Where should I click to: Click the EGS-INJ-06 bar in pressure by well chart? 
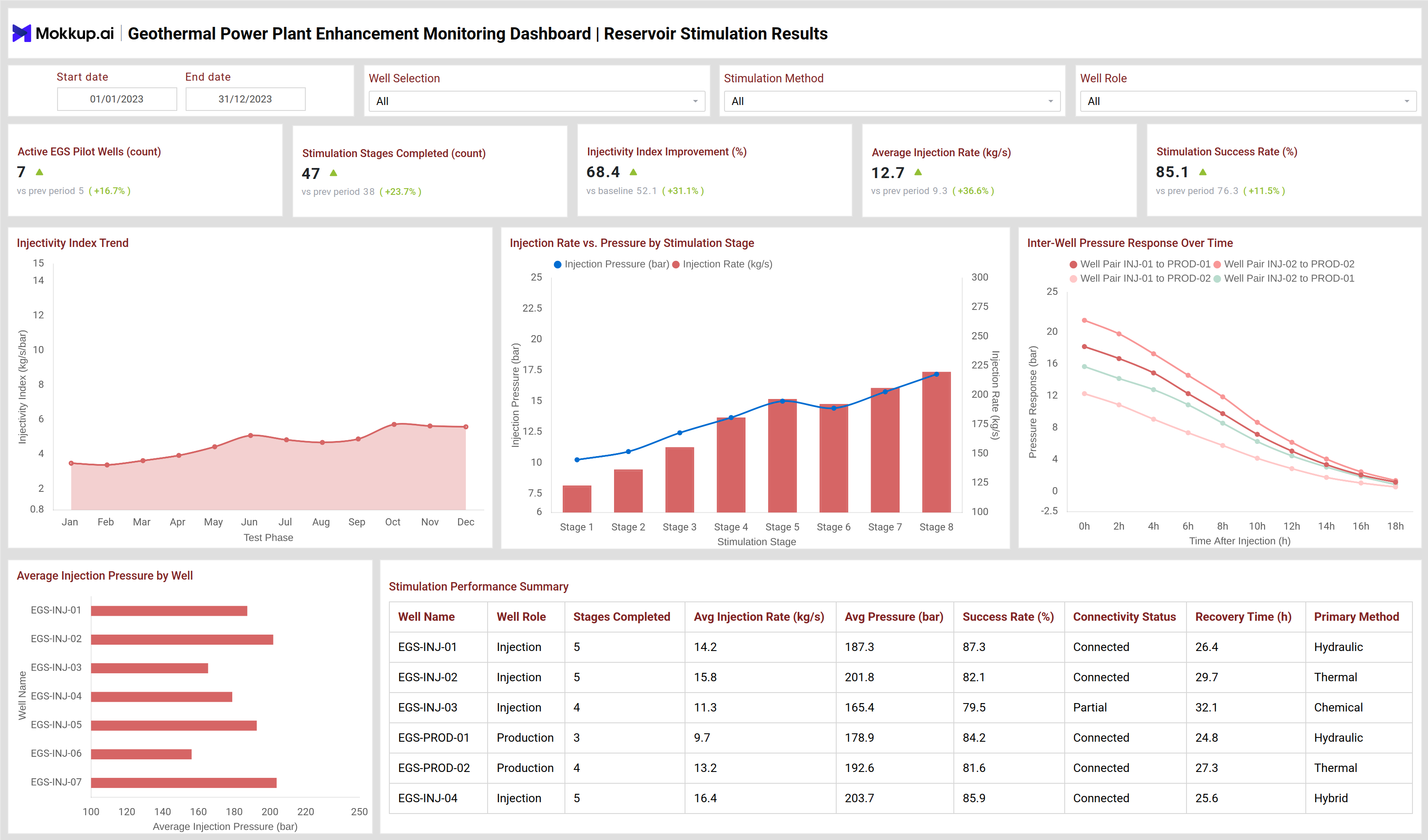click(x=141, y=754)
